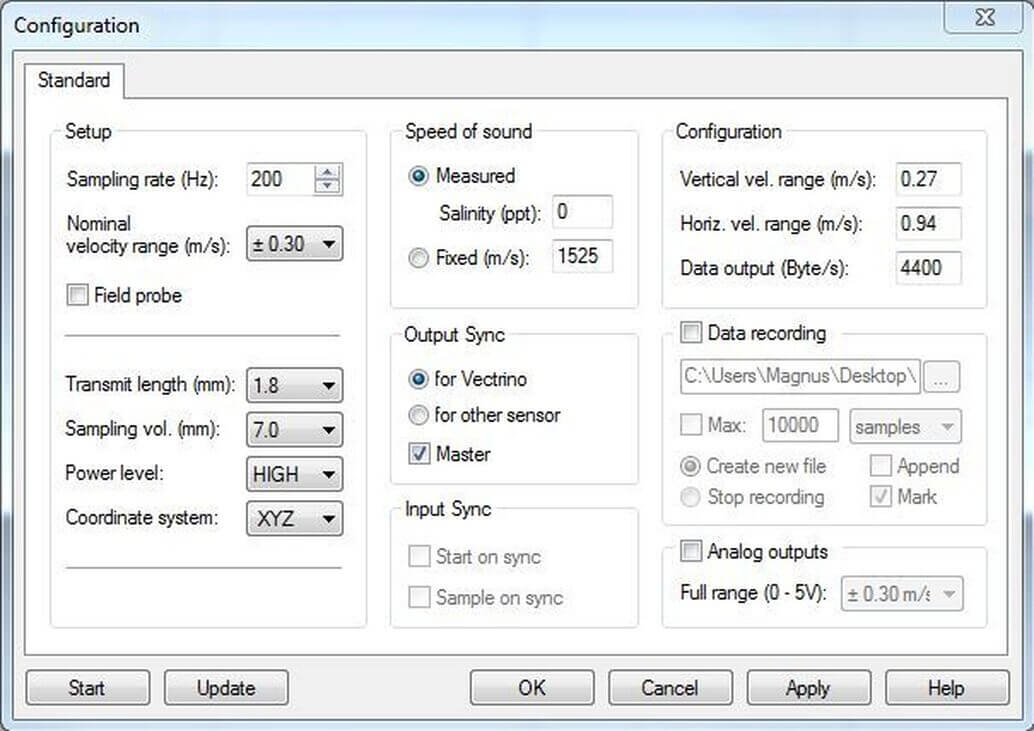Click the Horiz. vel. range field
Viewport: 1034px width, 731px height.
click(x=928, y=223)
